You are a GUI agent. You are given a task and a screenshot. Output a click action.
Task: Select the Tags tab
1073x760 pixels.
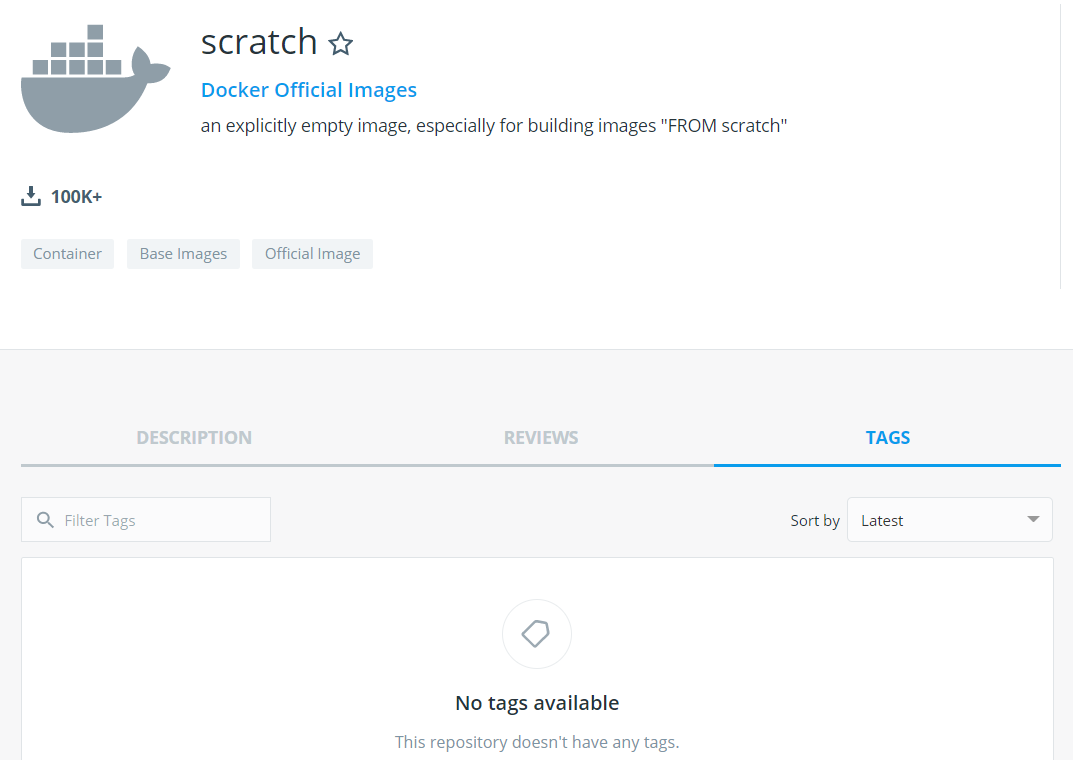point(888,438)
